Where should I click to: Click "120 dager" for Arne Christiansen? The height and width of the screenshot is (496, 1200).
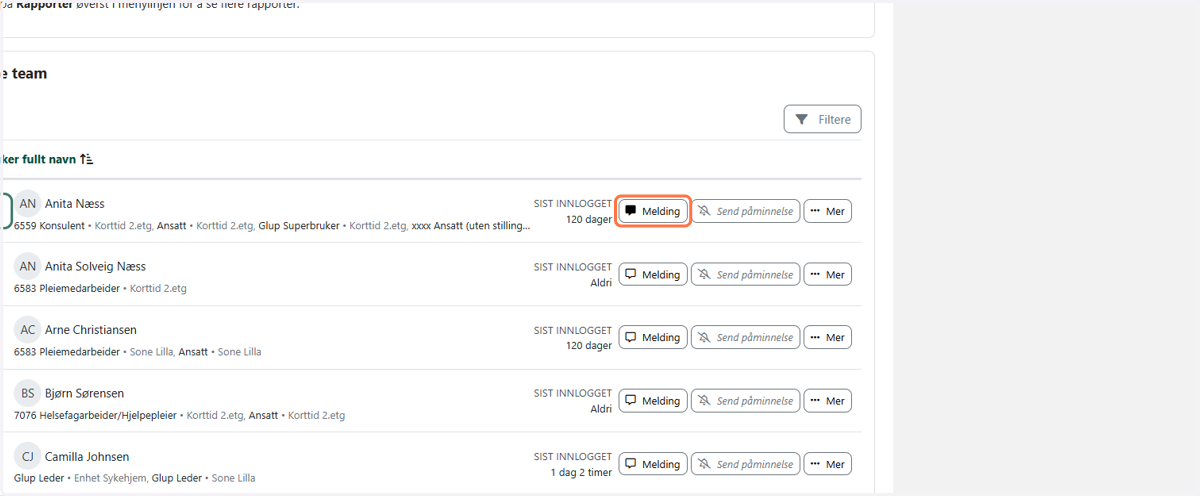point(588,346)
